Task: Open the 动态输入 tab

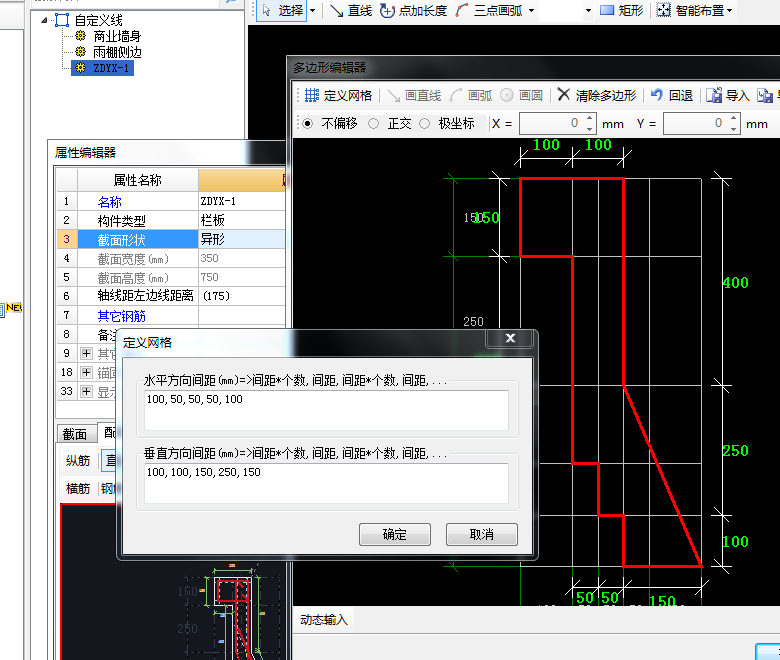Action: pyautogui.click(x=324, y=620)
